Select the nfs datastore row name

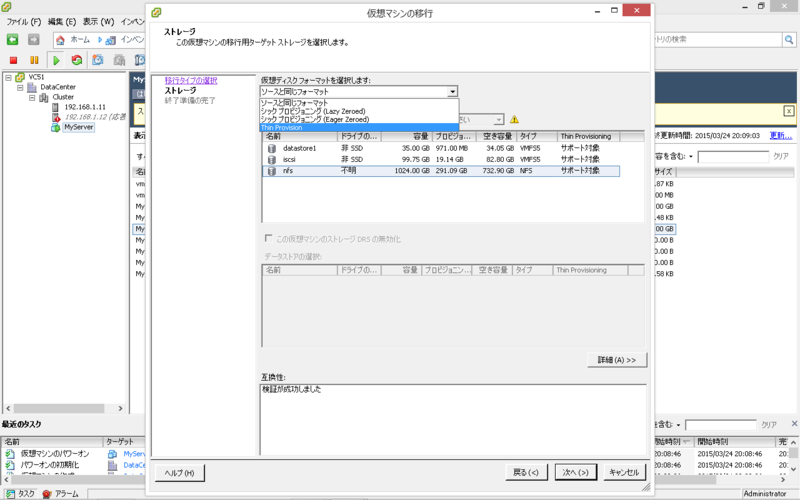point(288,171)
